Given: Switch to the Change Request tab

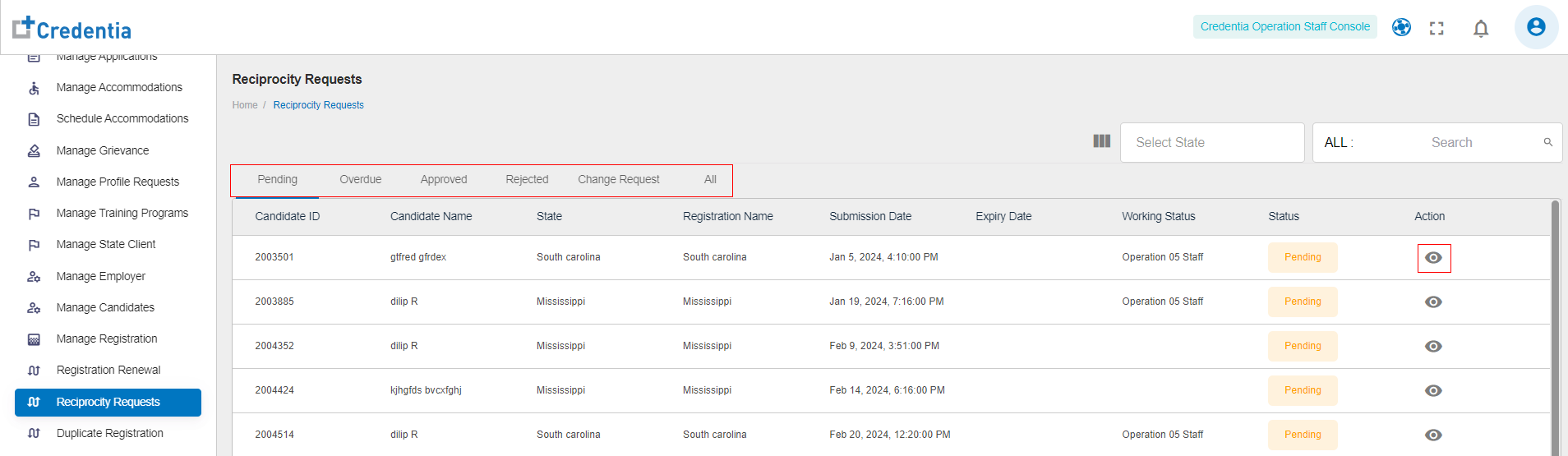Looking at the screenshot, I should tap(618, 180).
